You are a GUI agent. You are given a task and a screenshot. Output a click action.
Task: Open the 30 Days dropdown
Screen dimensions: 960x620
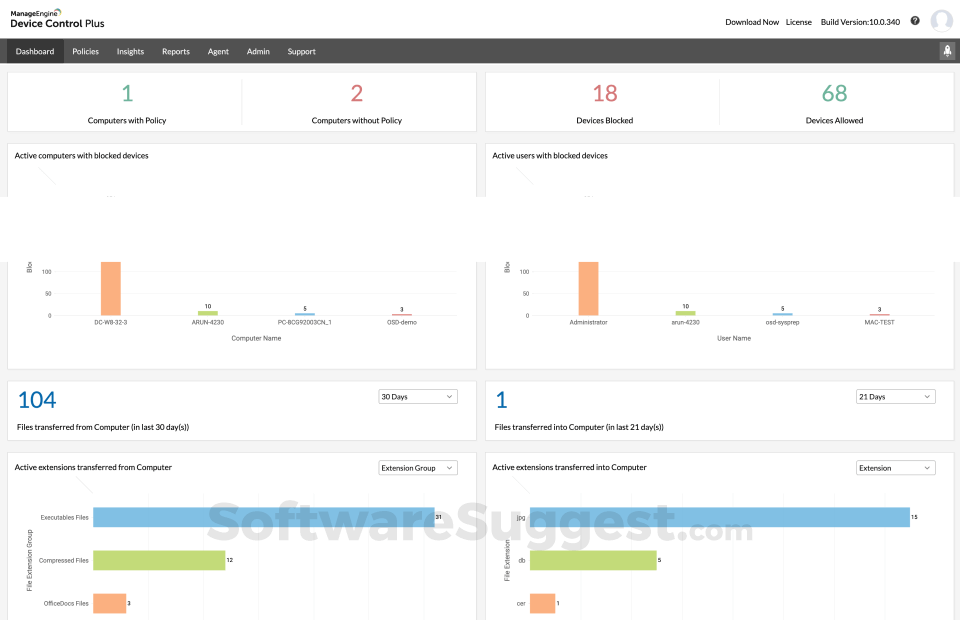[417, 396]
